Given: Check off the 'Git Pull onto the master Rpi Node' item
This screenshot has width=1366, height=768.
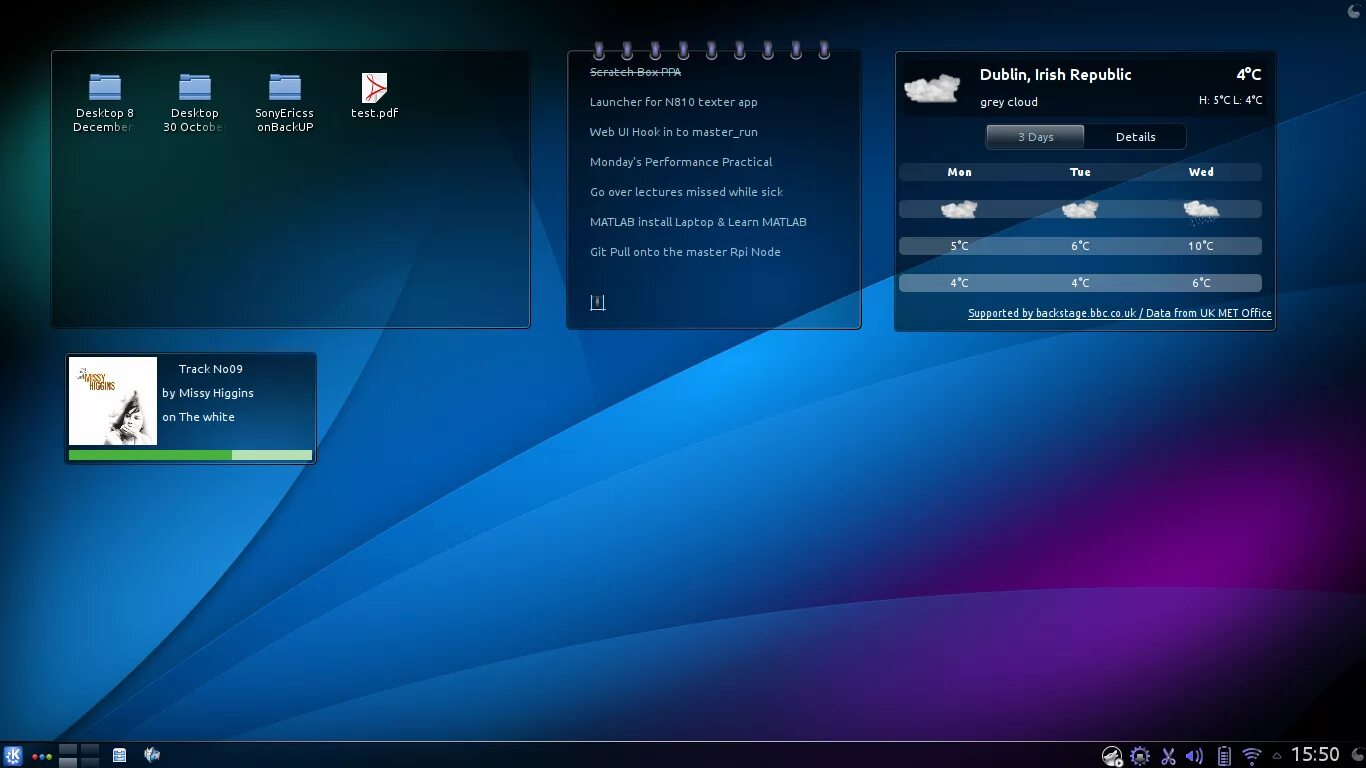Looking at the screenshot, I should point(685,252).
